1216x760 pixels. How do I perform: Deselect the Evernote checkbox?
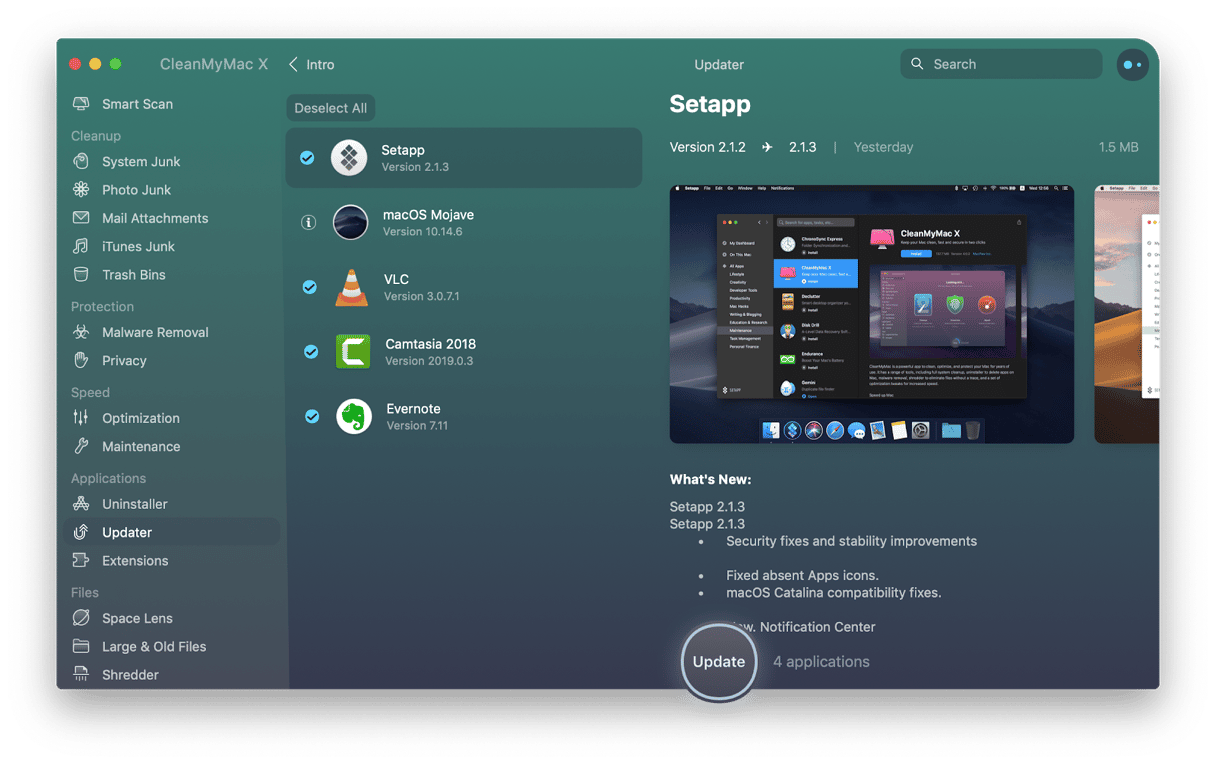click(x=312, y=416)
